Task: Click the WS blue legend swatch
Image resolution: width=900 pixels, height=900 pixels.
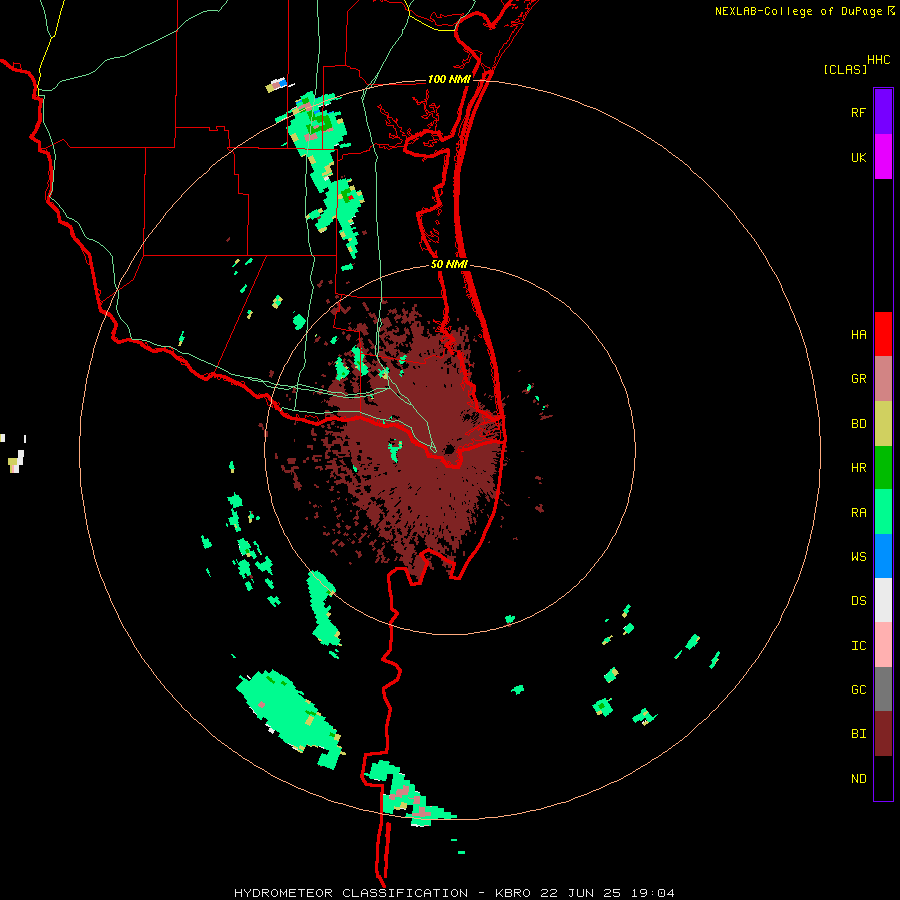Action: [x=883, y=556]
